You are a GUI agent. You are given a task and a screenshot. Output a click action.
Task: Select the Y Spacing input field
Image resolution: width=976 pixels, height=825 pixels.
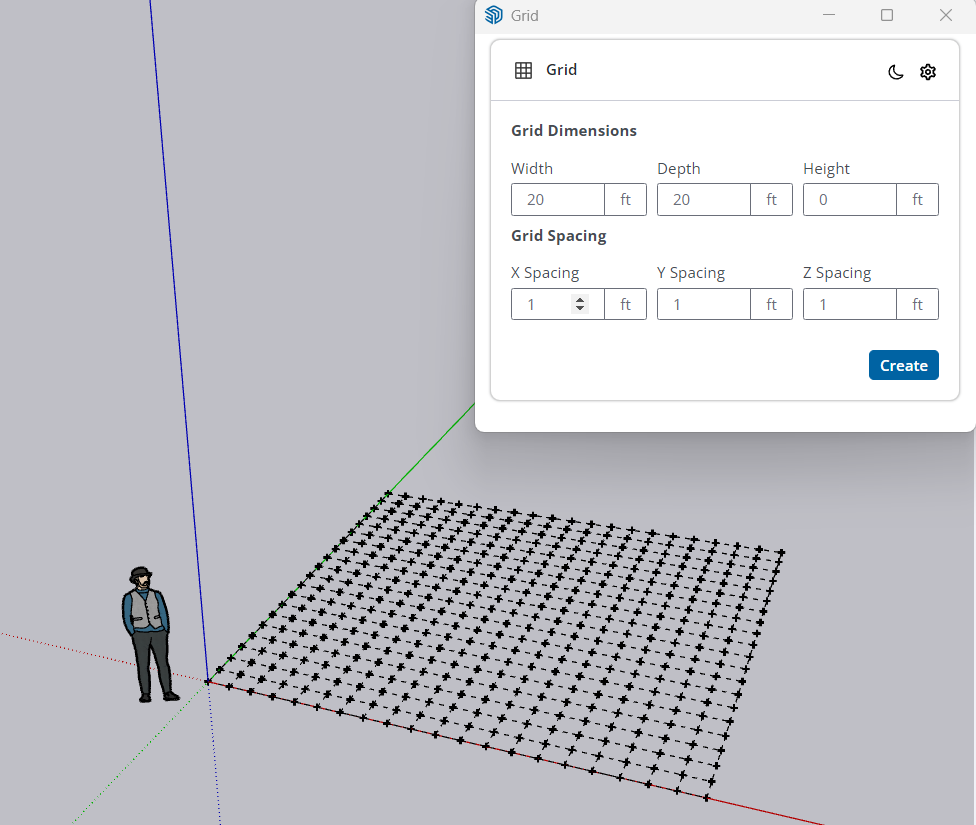point(703,304)
